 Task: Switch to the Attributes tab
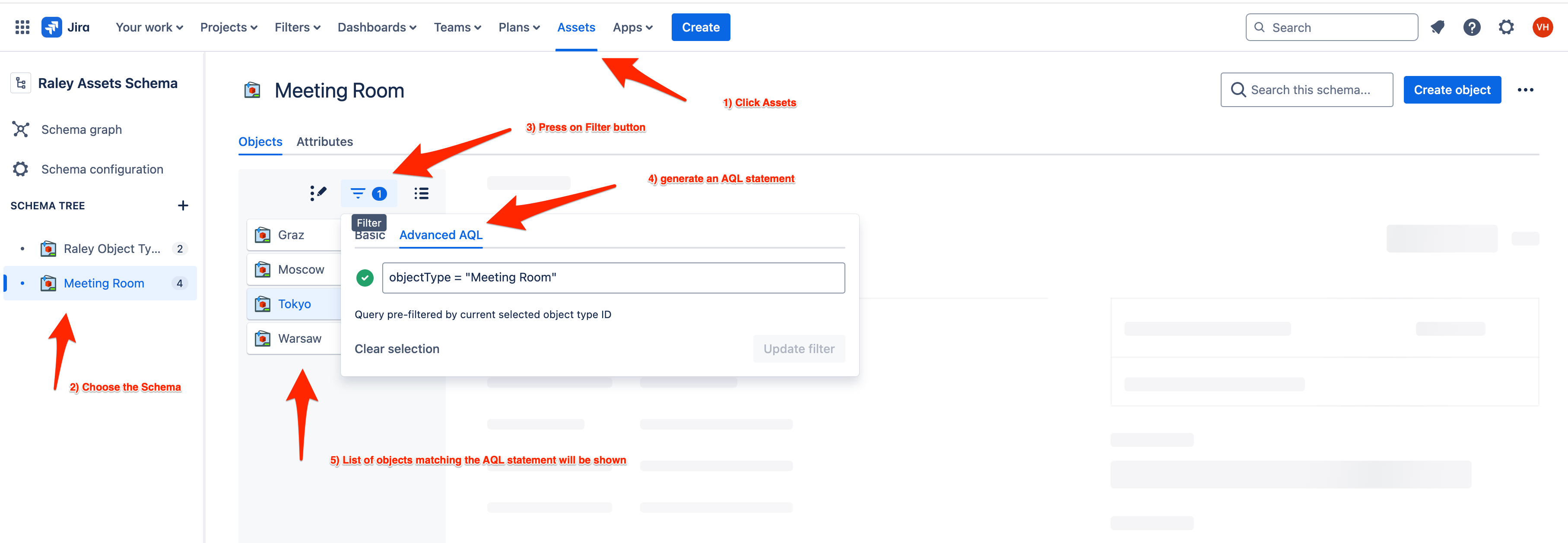coord(324,142)
